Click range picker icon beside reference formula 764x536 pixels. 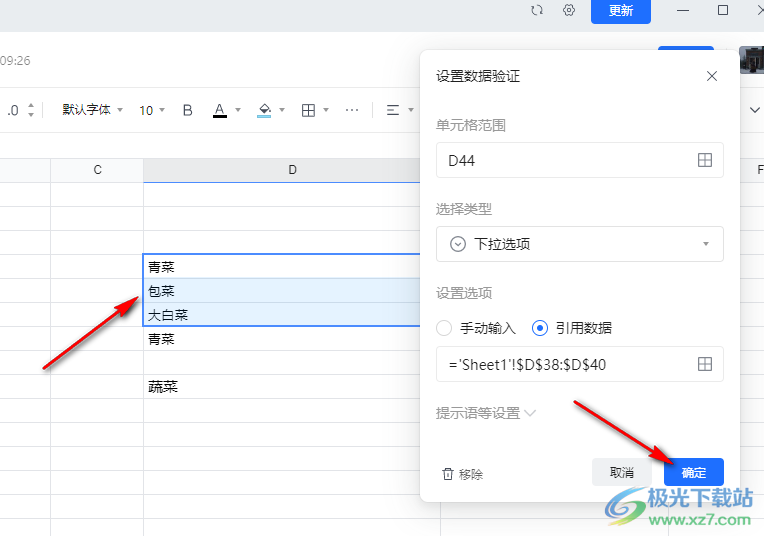point(705,364)
